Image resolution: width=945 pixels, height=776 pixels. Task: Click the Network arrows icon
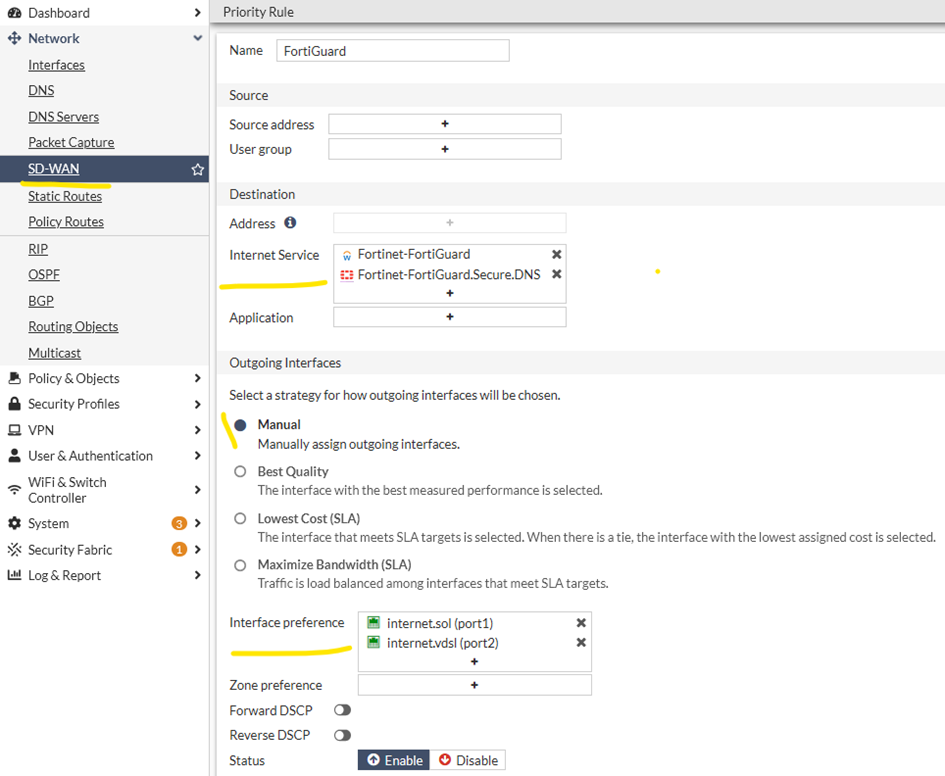tap(14, 39)
